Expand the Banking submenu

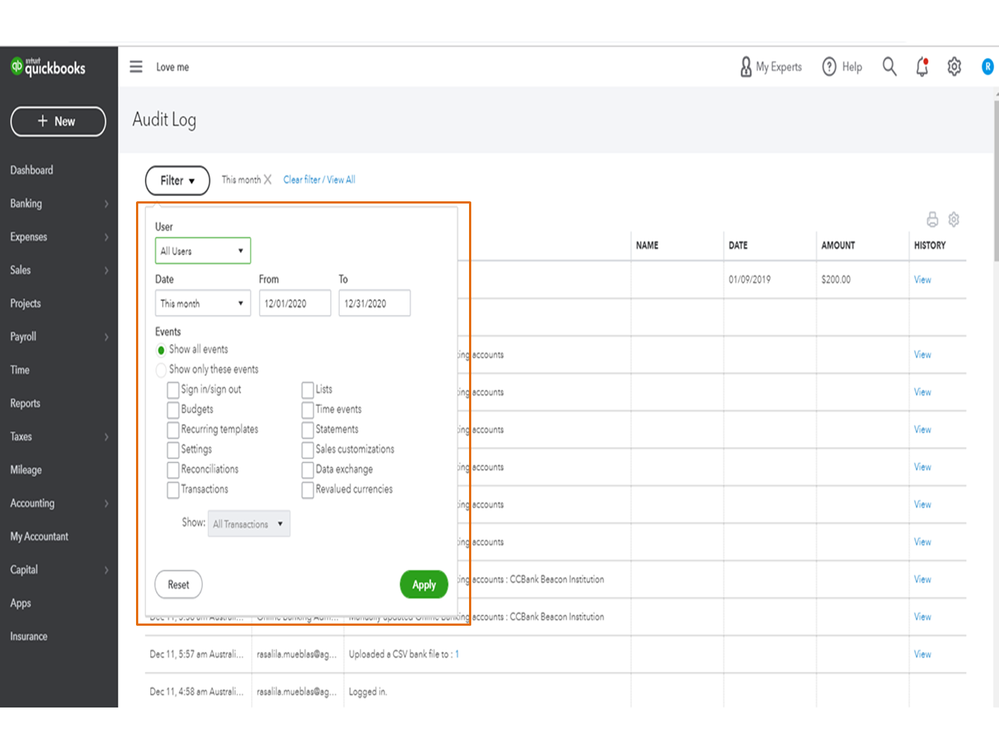click(x=106, y=204)
